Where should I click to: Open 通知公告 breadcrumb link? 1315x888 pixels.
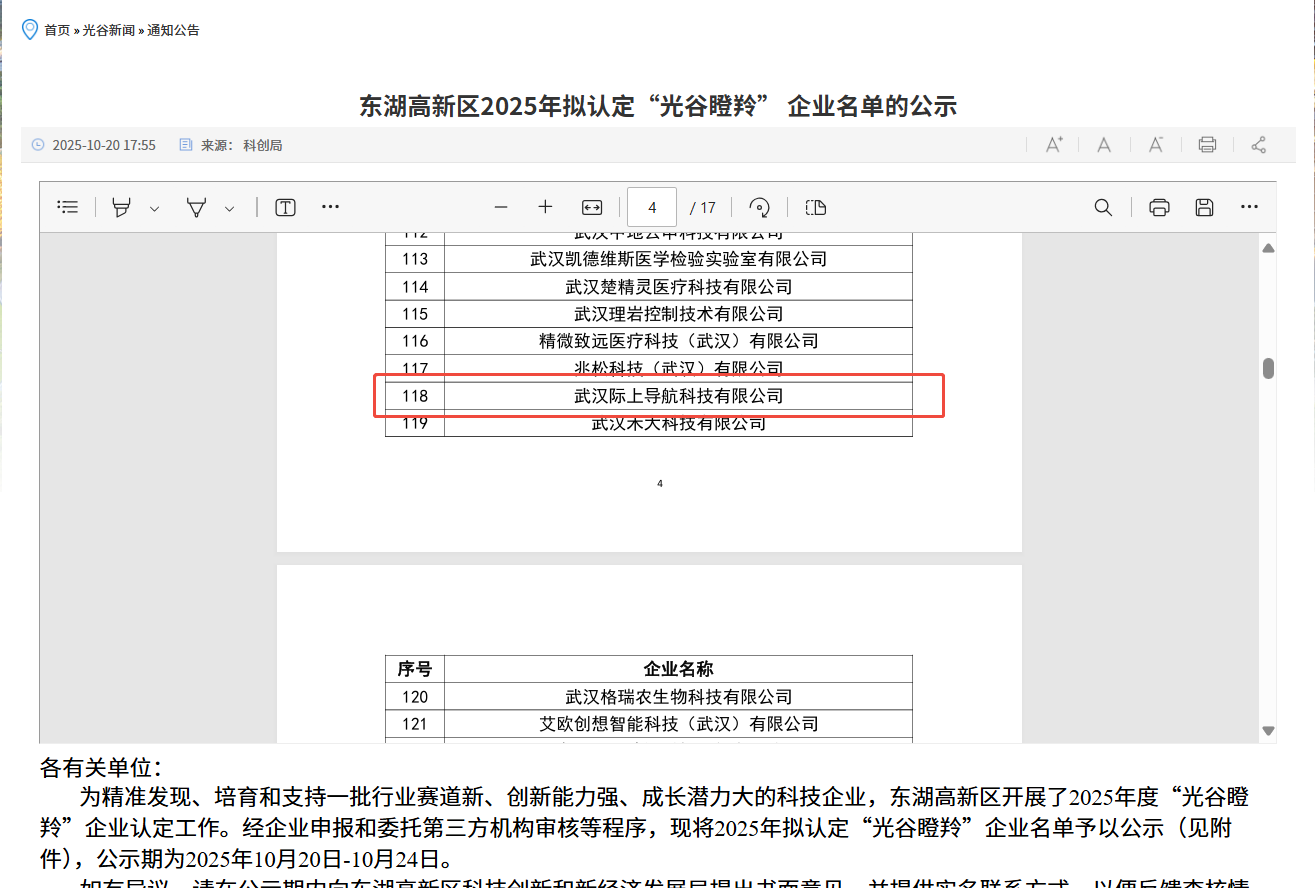[173, 30]
